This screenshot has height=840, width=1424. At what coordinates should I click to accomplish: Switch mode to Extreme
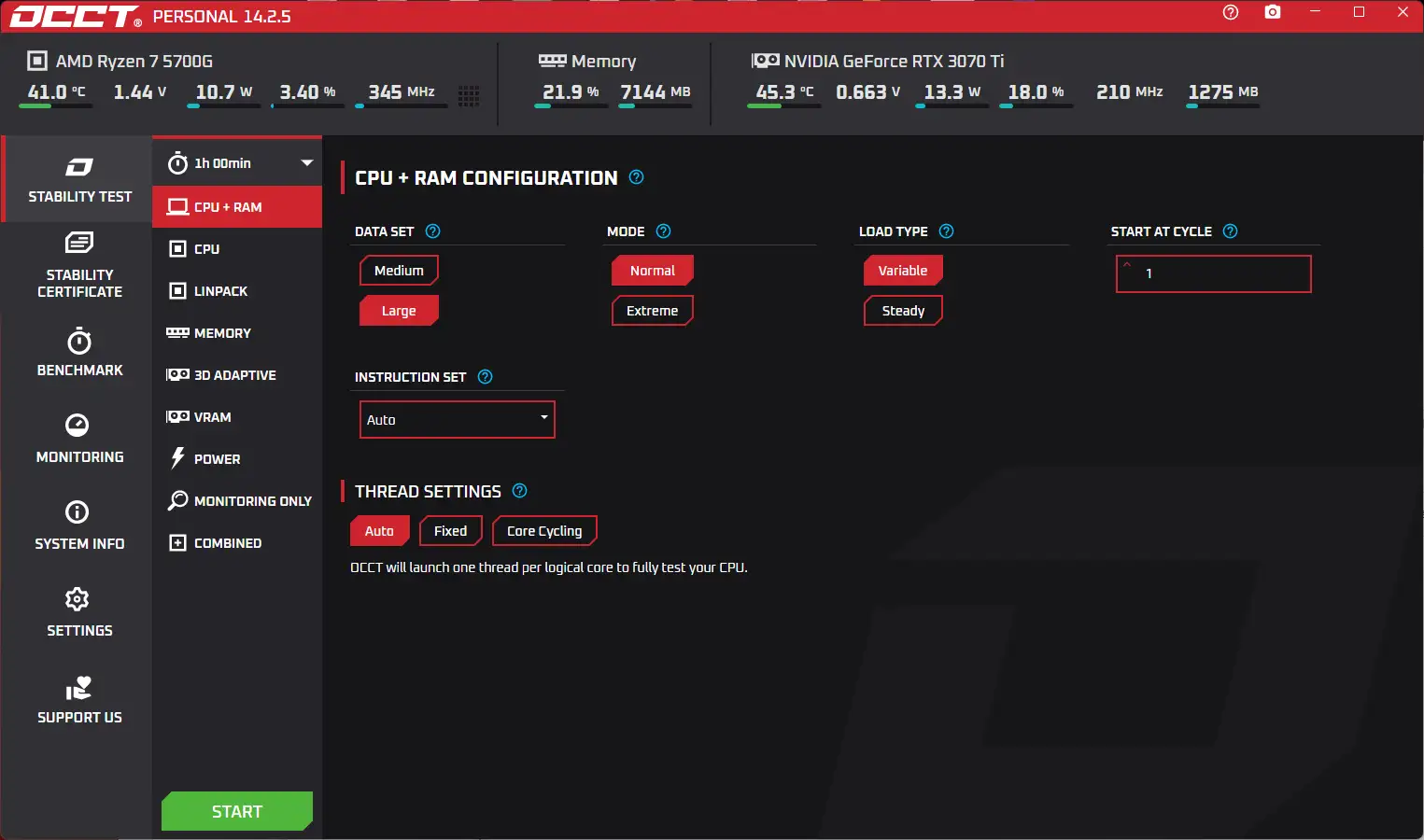[652, 311]
